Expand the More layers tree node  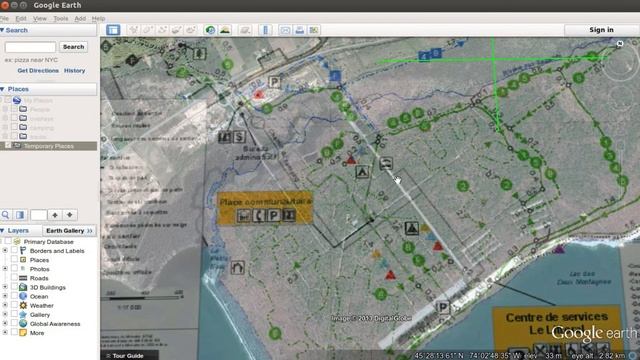click(5, 333)
